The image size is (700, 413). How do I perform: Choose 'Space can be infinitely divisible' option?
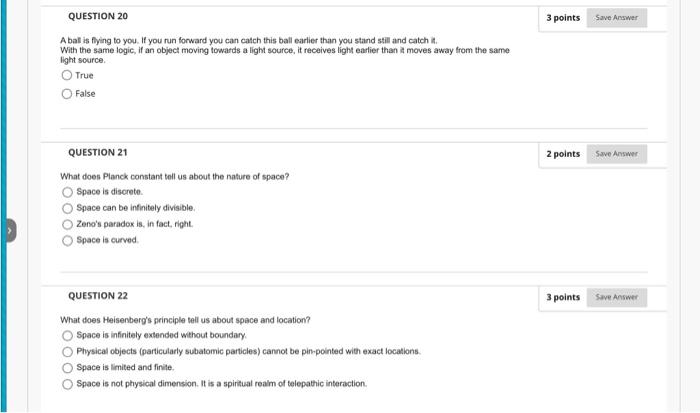67,208
